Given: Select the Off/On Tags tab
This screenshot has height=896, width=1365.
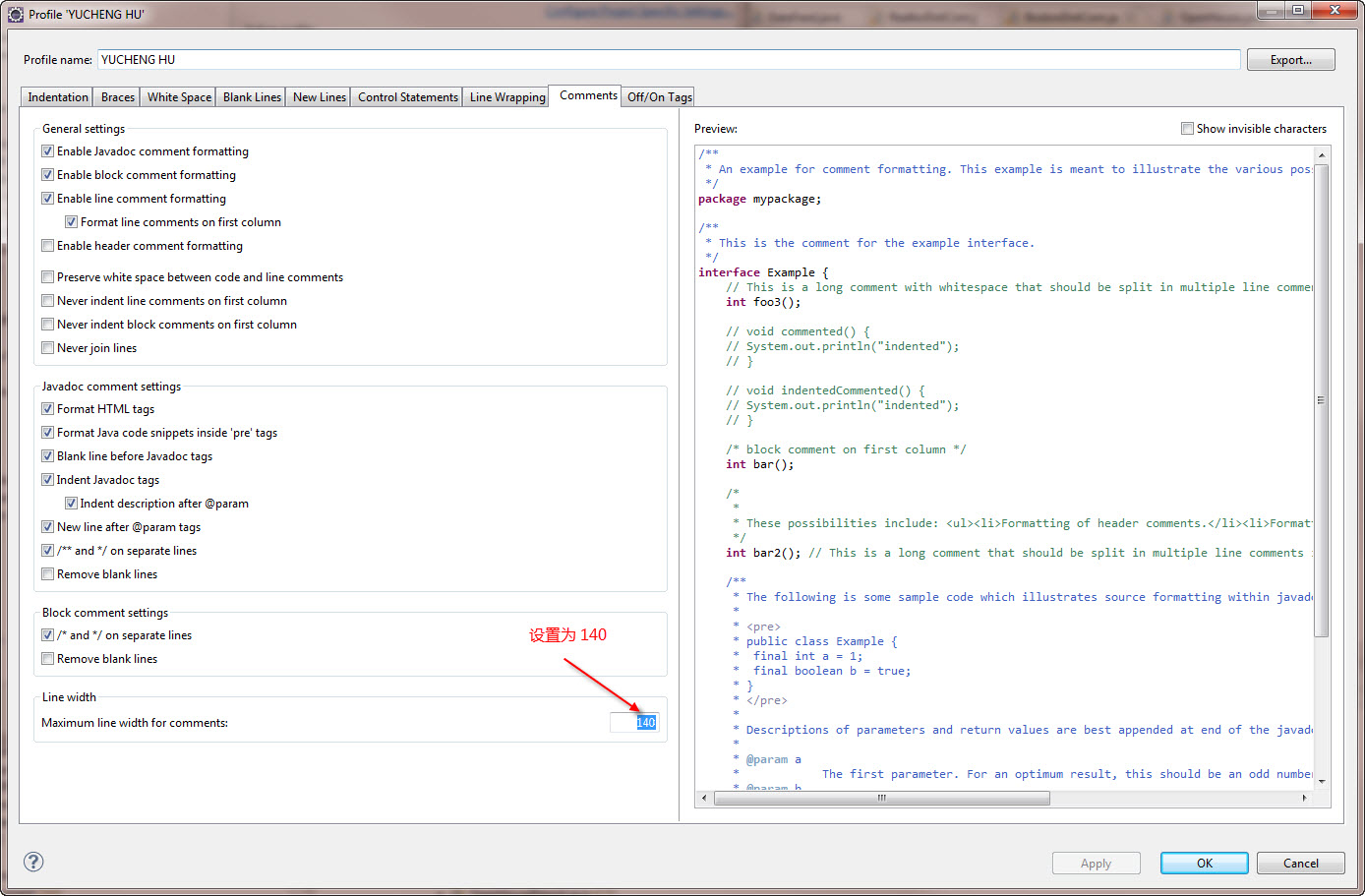Looking at the screenshot, I should [x=659, y=97].
